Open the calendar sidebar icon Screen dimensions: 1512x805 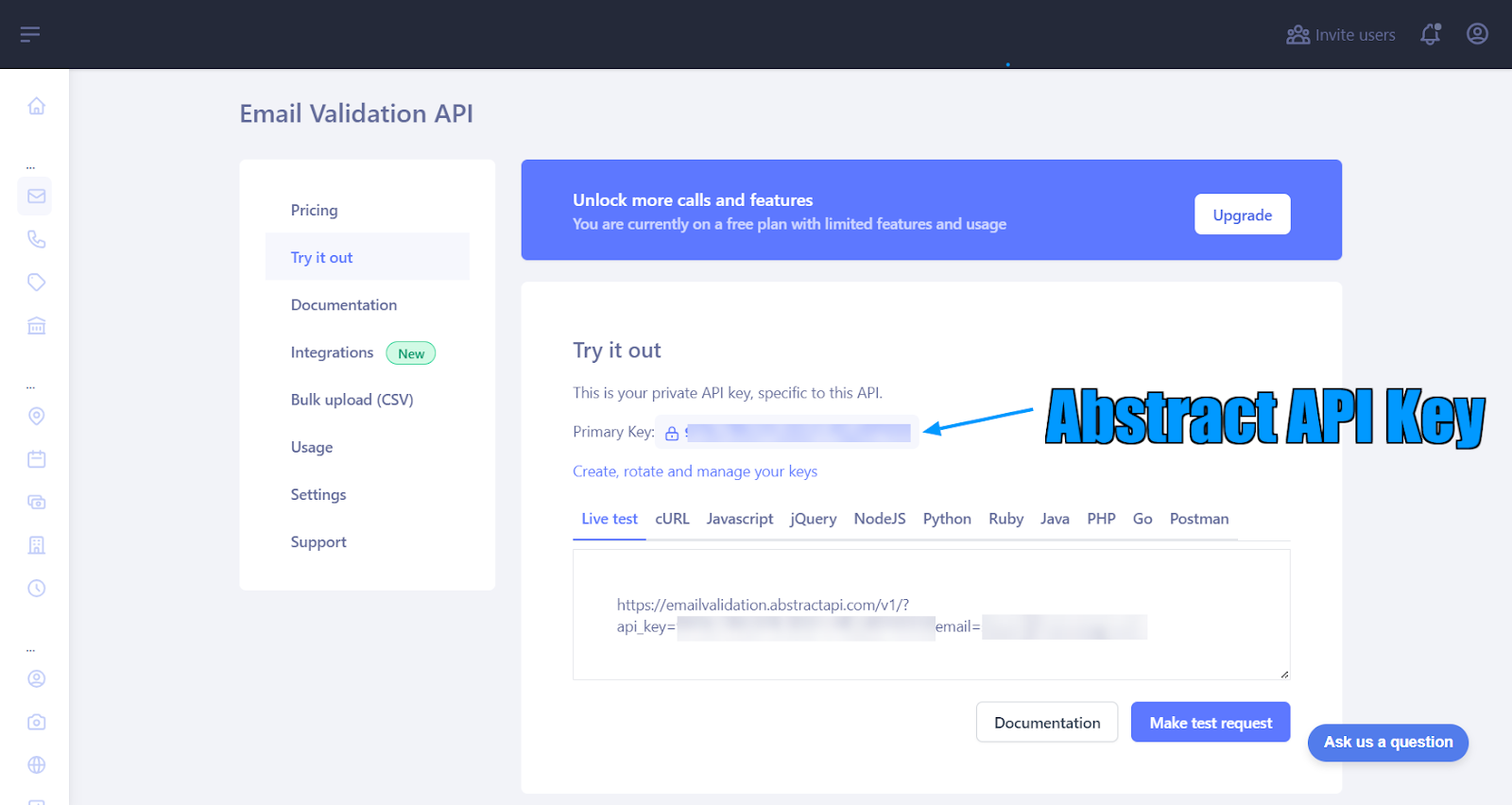click(x=37, y=459)
